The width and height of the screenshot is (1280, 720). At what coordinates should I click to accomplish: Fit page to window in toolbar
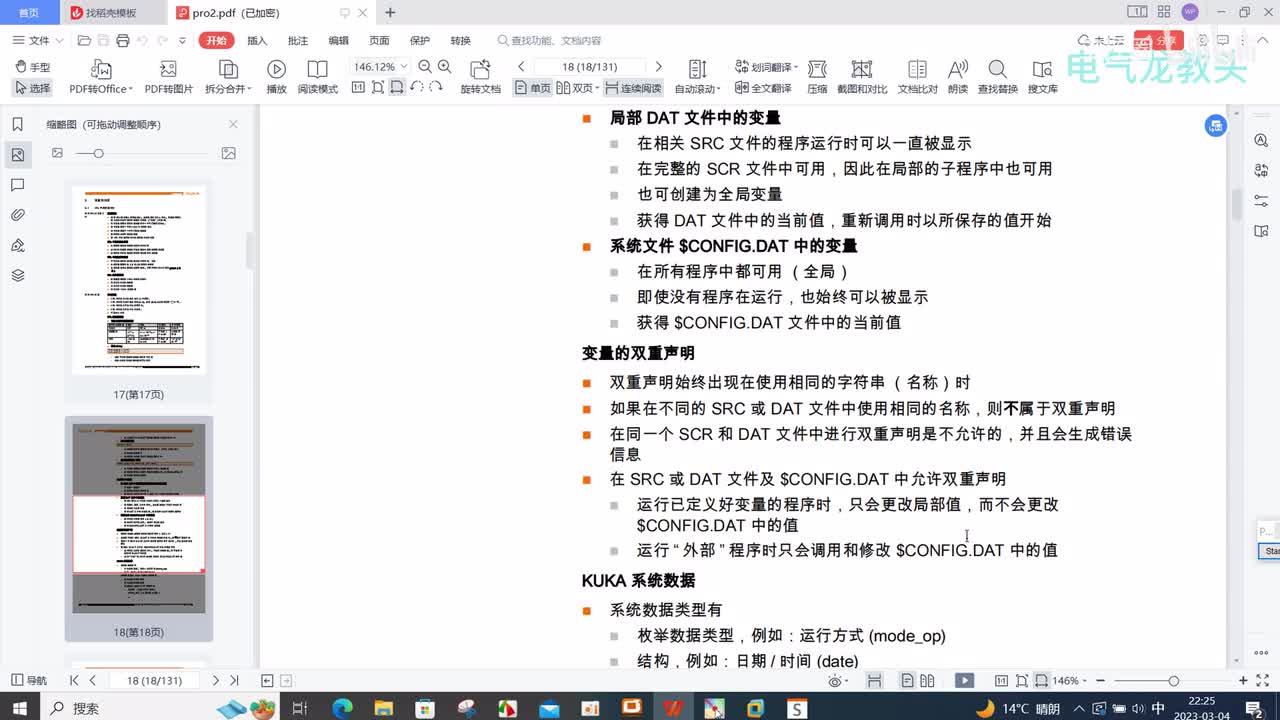pyautogui.click(x=377, y=88)
